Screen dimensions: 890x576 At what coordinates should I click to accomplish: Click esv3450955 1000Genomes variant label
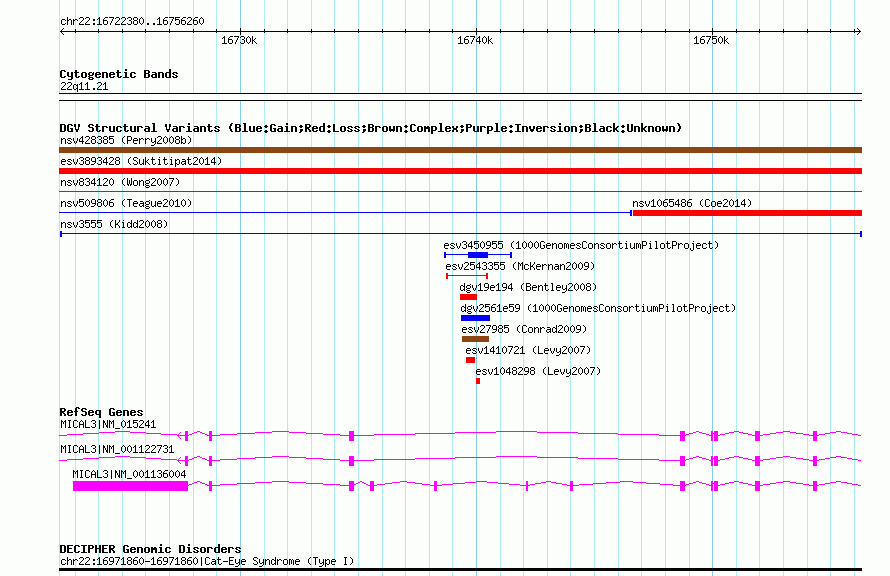[581, 245]
